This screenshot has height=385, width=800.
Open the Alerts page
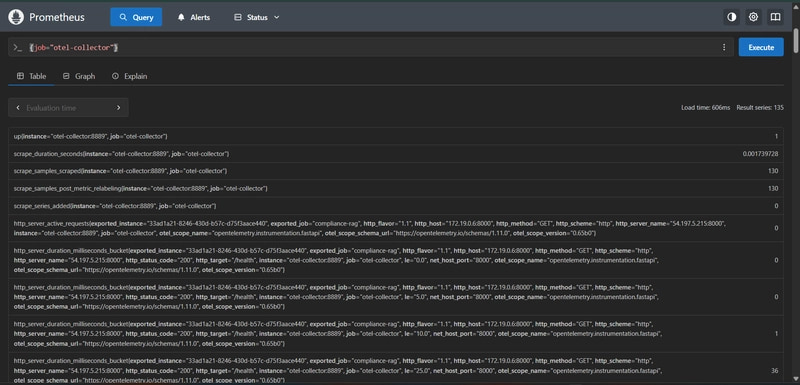[193, 17]
